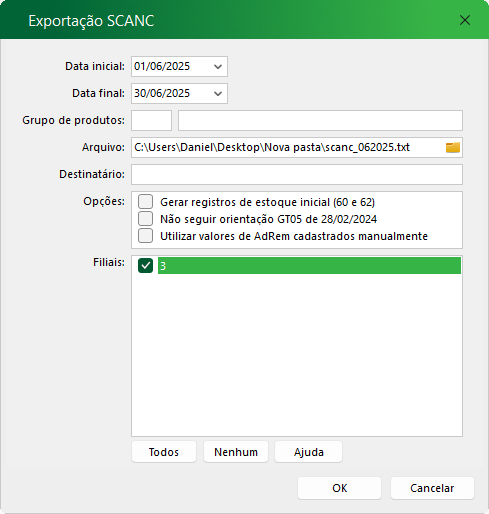Click the Cancelar button

point(432,488)
